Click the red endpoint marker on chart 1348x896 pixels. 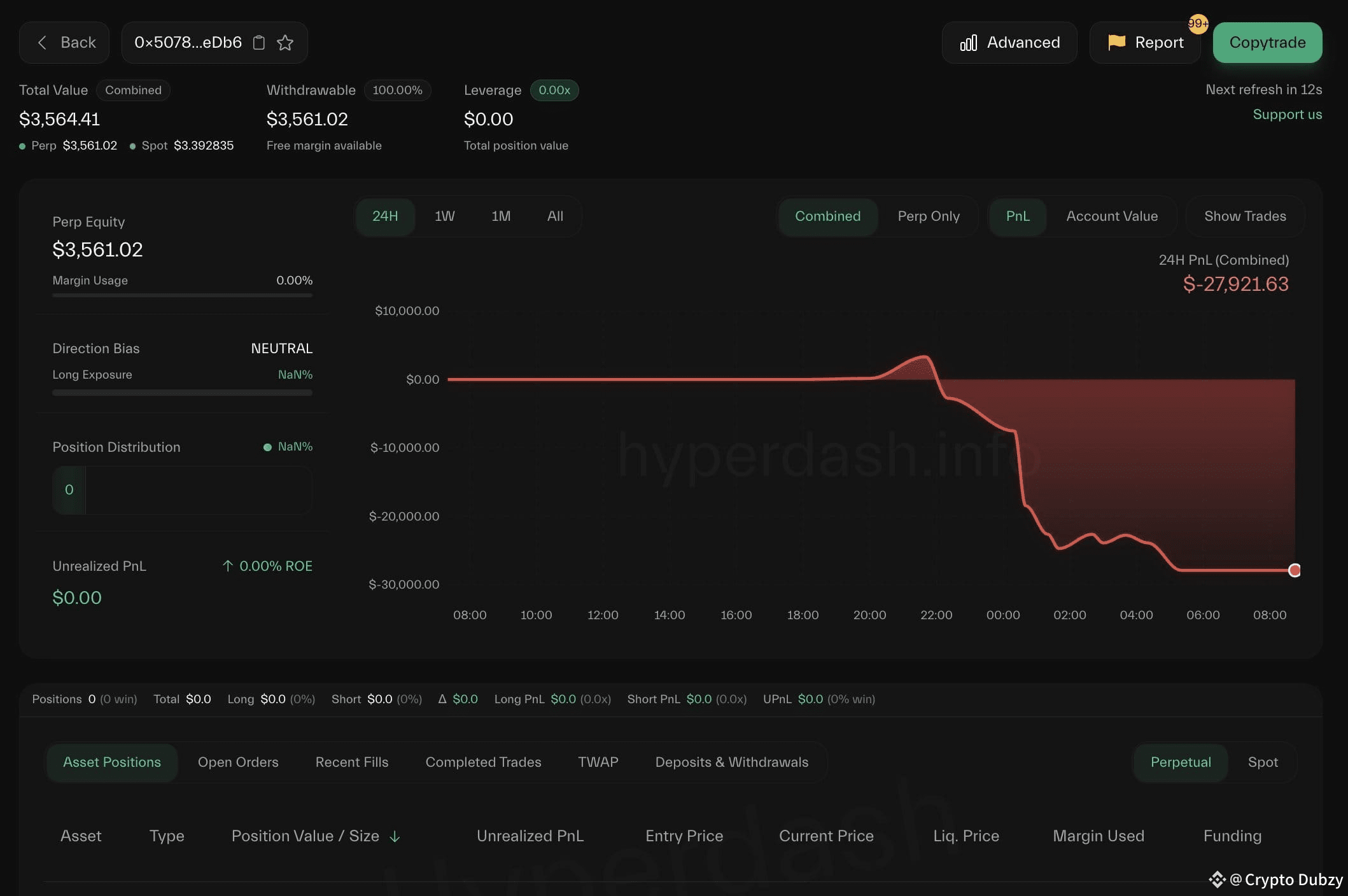tap(1294, 570)
